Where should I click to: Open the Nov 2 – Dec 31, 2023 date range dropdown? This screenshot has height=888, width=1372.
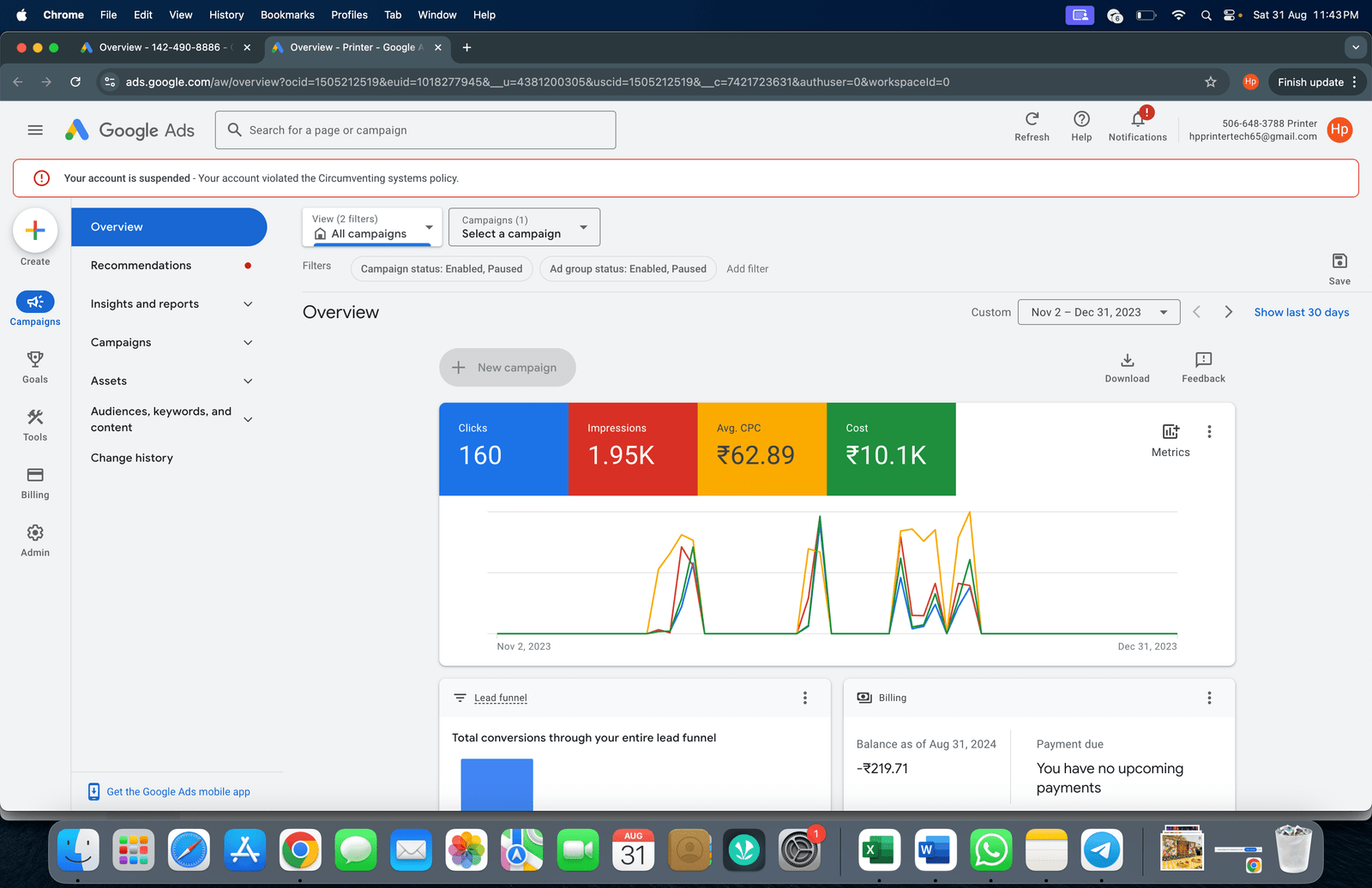pos(1098,313)
